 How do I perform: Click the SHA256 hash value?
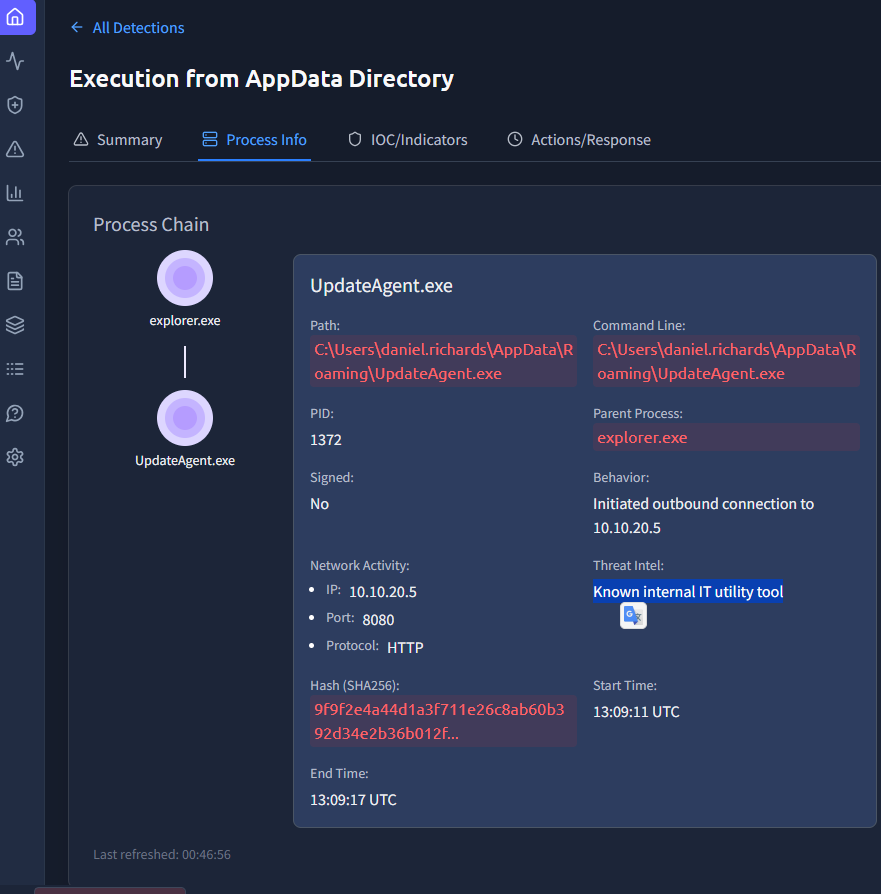click(x=440, y=721)
